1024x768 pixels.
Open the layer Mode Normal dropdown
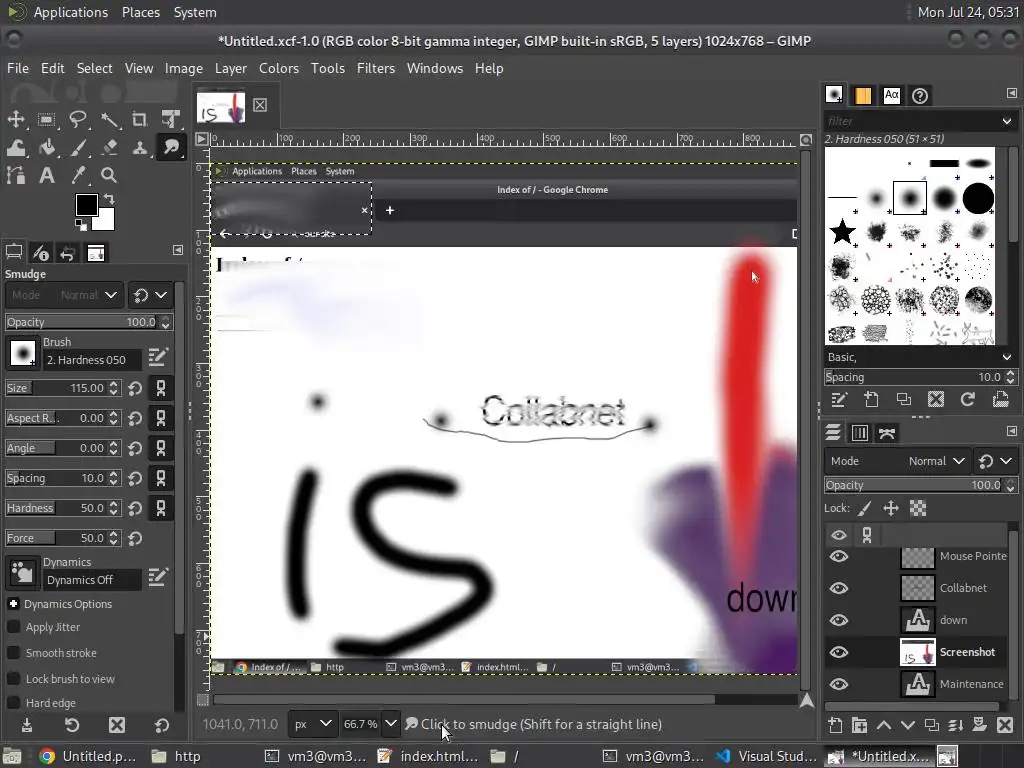click(x=897, y=461)
